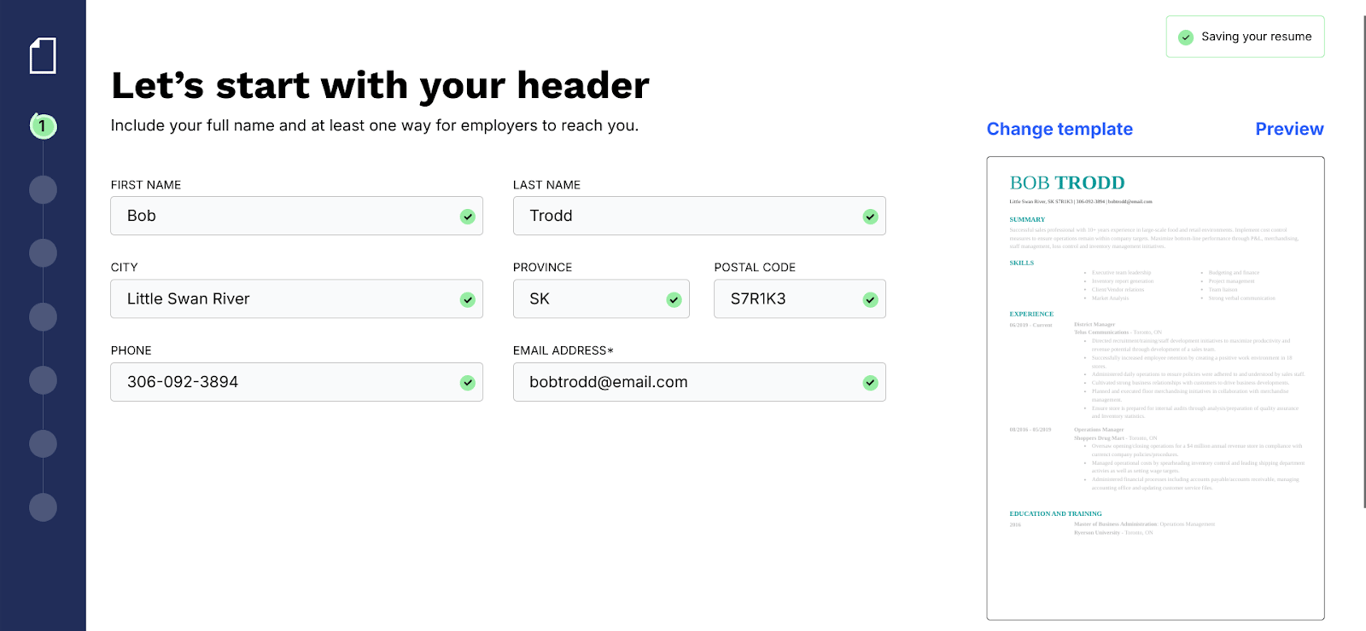Click the Phone field 306-092-3894
Viewport: 1366px width, 631px height.
(296, 382)
